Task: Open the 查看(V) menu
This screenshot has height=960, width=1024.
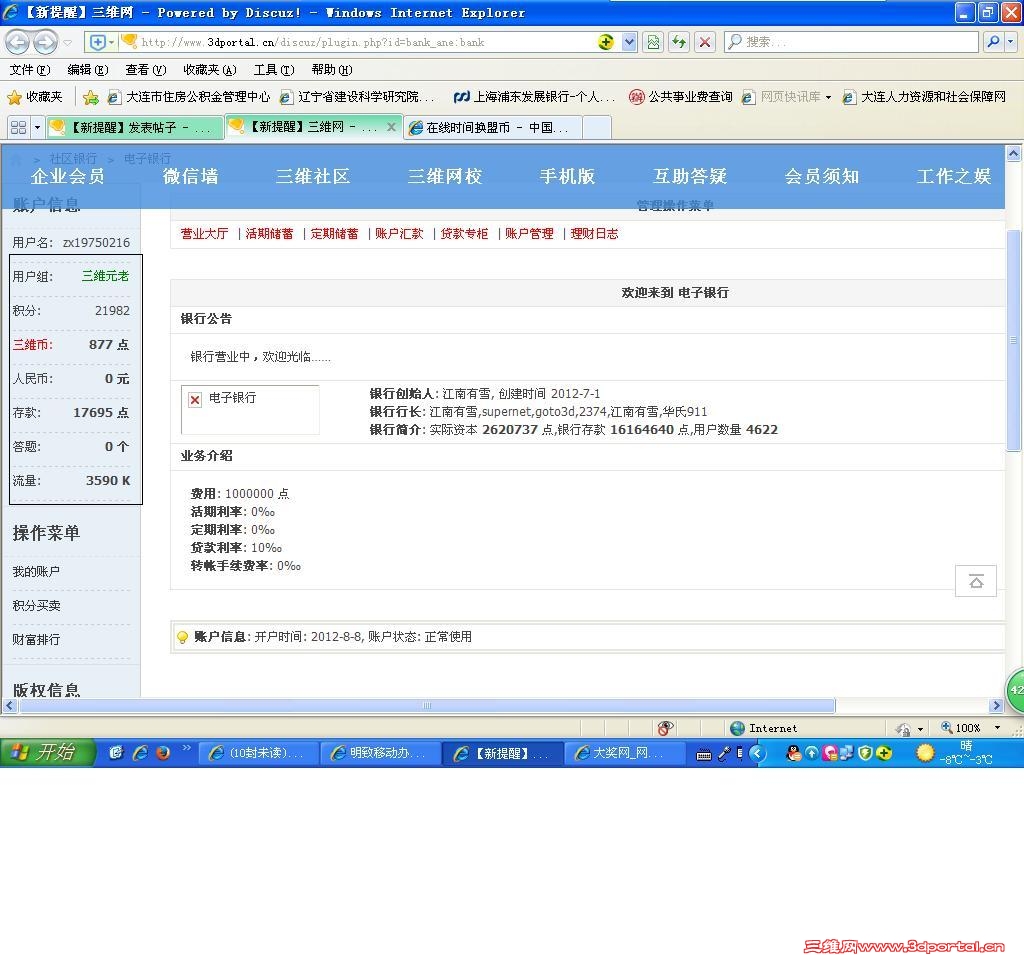Action: pos(146,70)
